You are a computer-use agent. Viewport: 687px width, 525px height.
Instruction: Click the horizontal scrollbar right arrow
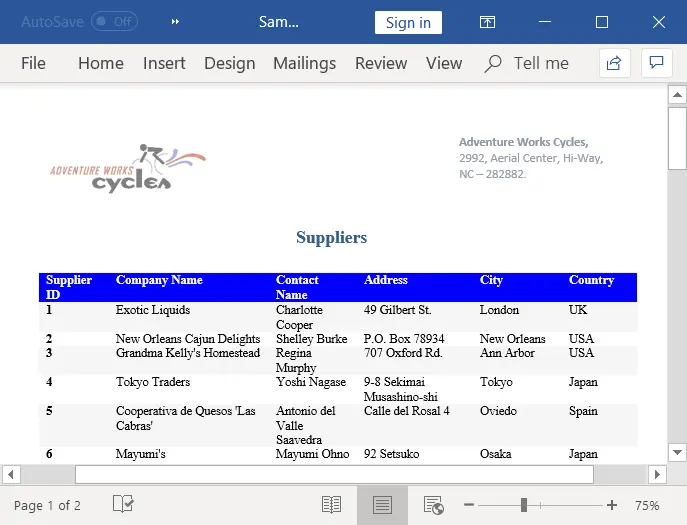click(x=657, y=474)
